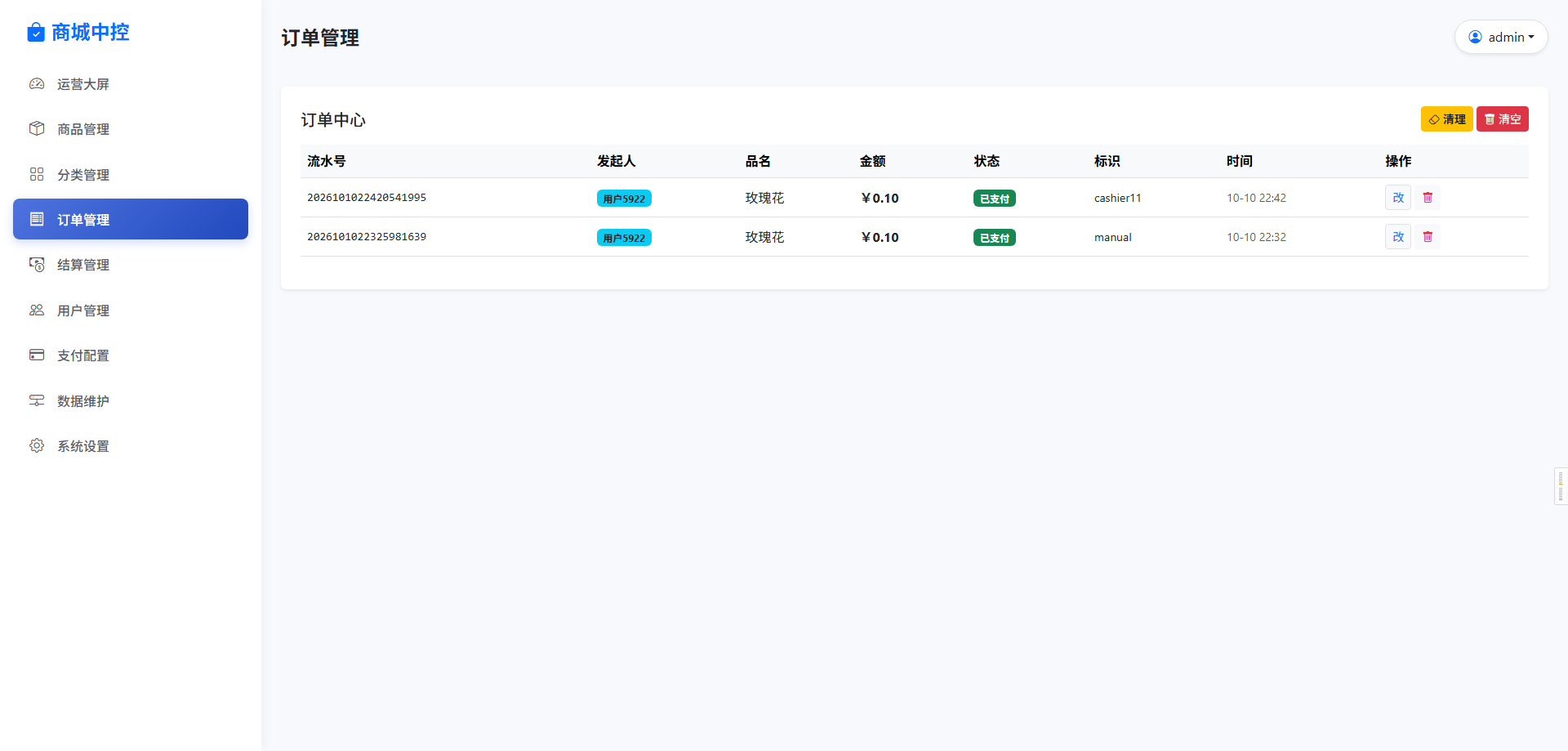Go to 结算管理 menu item
This screenshot has height=751, width=1568.
tap(131, 264)
